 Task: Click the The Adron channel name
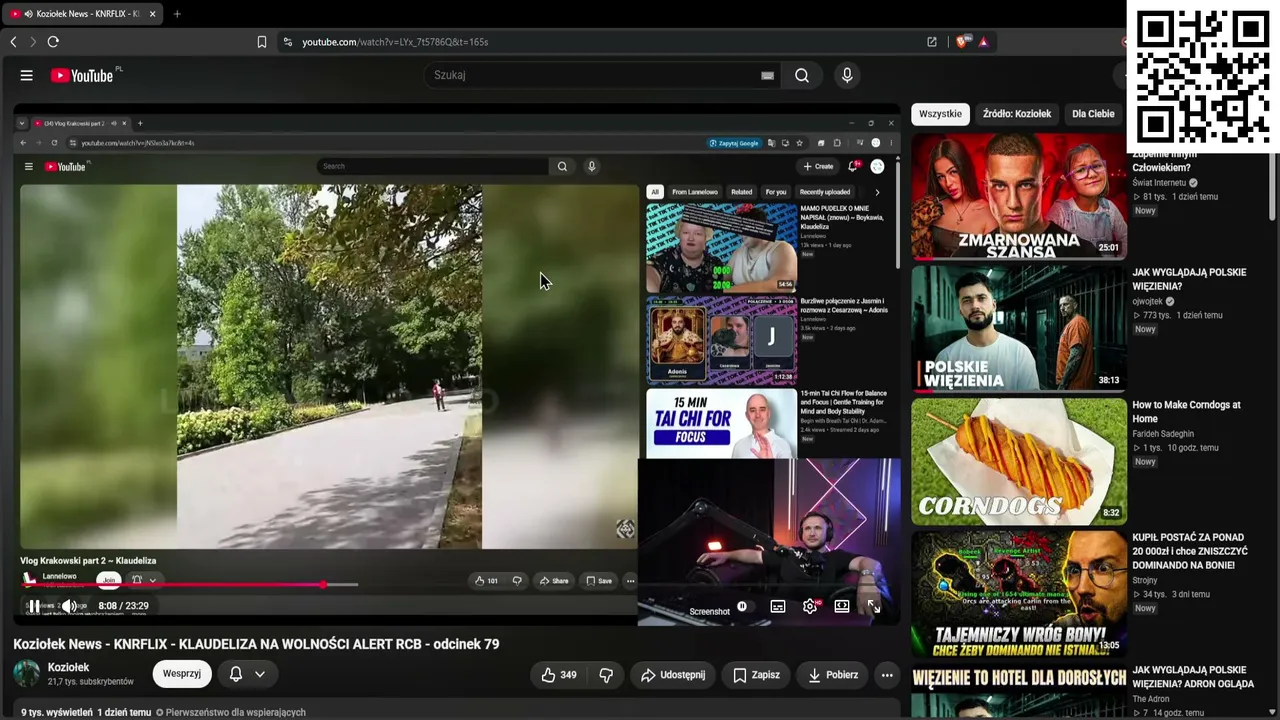point(1153,698)
